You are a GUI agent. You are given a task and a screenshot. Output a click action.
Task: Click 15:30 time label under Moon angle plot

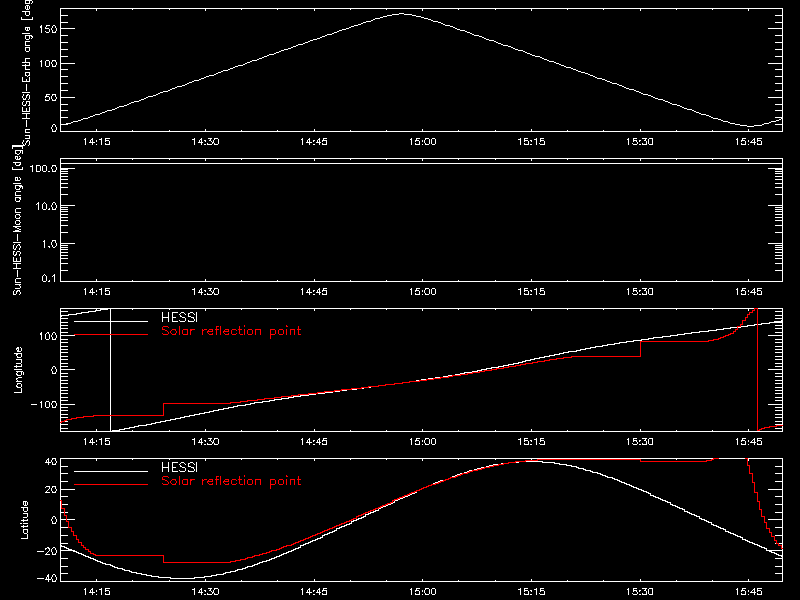click(x=640, y=291)
